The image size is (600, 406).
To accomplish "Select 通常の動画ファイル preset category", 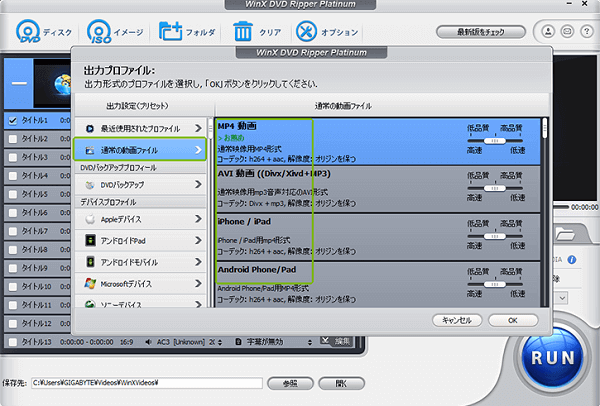I will click(x=140, y=150).
